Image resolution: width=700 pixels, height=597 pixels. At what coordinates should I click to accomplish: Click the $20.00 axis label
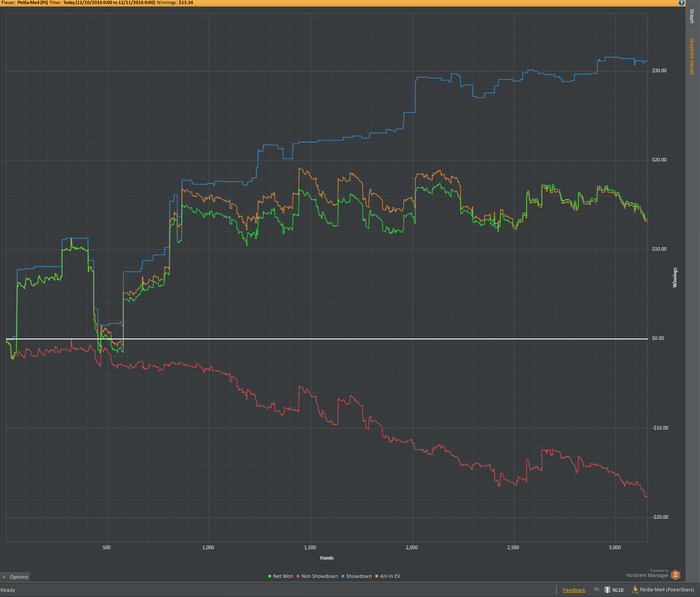[659, 160]
